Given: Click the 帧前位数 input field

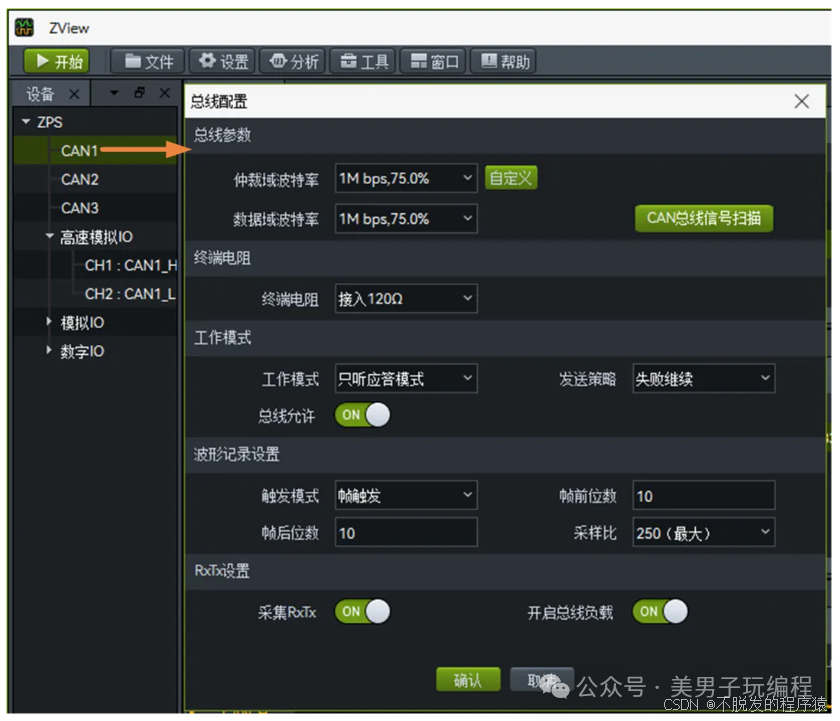Looking at the screenshot, I should (x=704, y=495).
